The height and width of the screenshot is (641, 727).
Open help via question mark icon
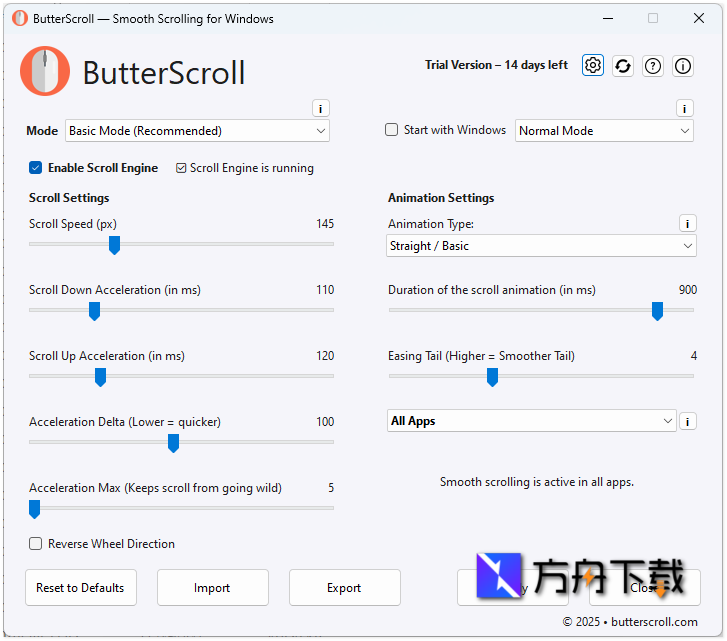point(653,66)
